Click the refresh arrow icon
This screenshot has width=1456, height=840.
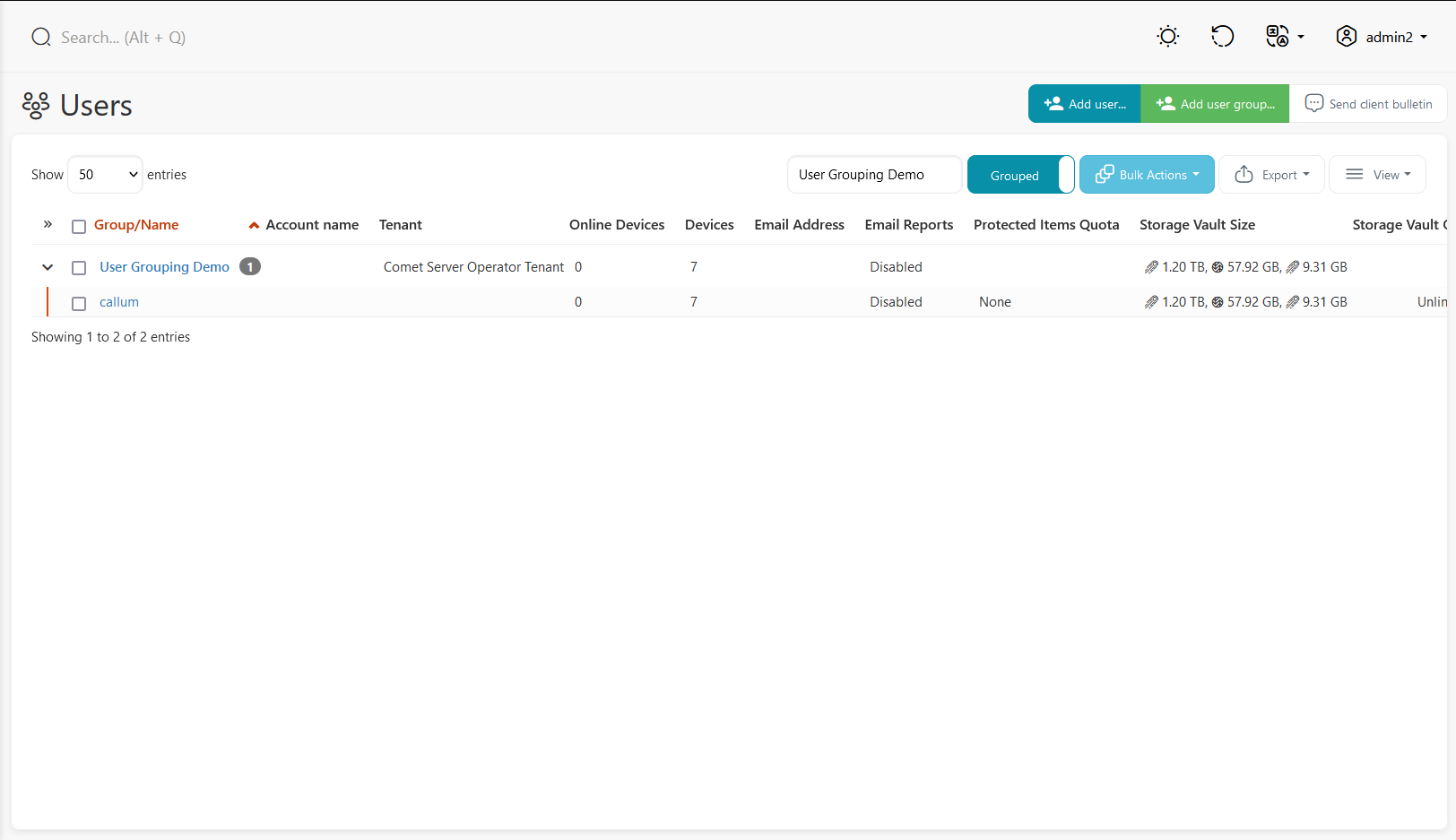coord(1222,37)
